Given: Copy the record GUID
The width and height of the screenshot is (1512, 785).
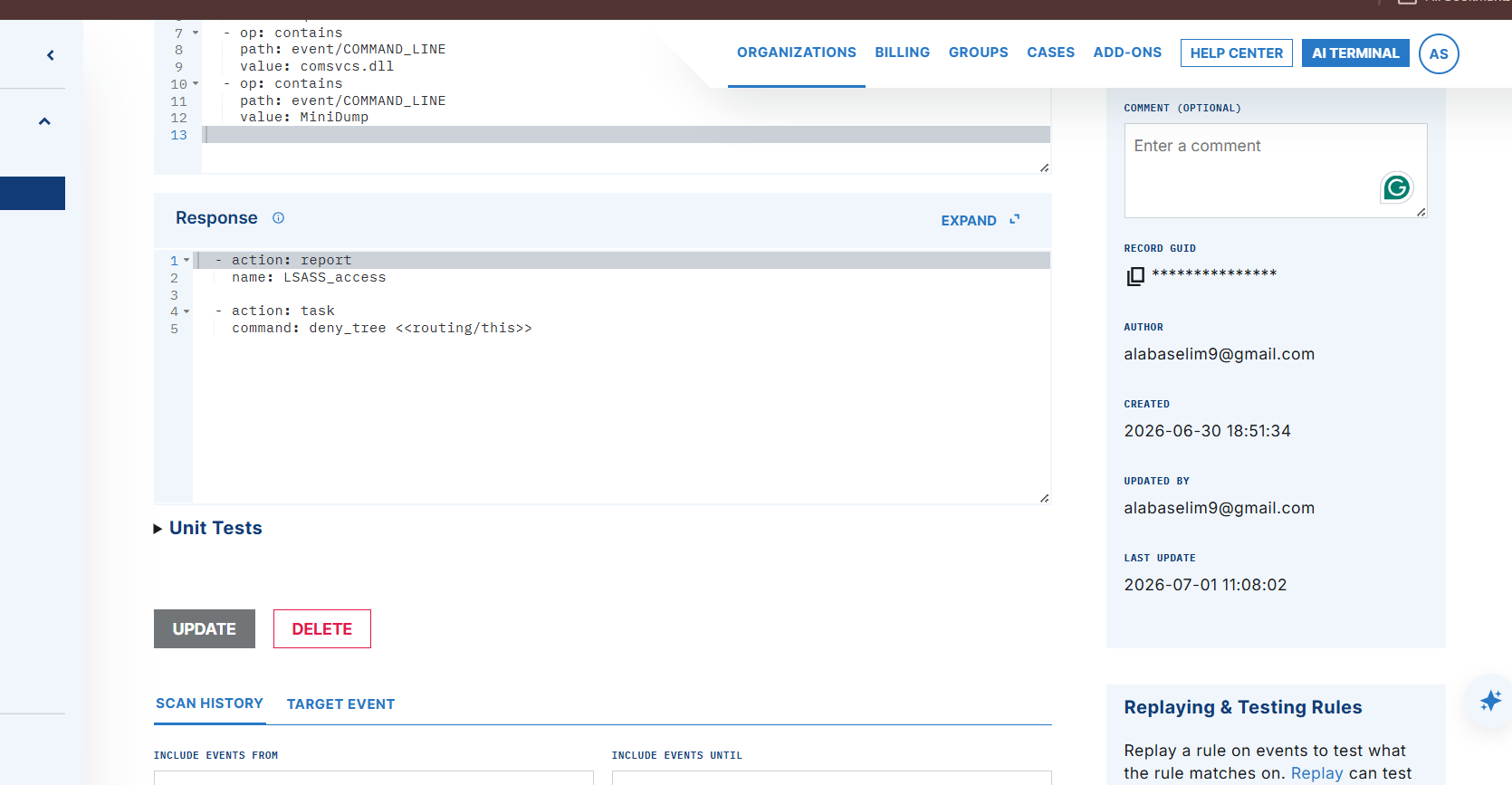Looking at the screenshot, I should (1135, 275).
